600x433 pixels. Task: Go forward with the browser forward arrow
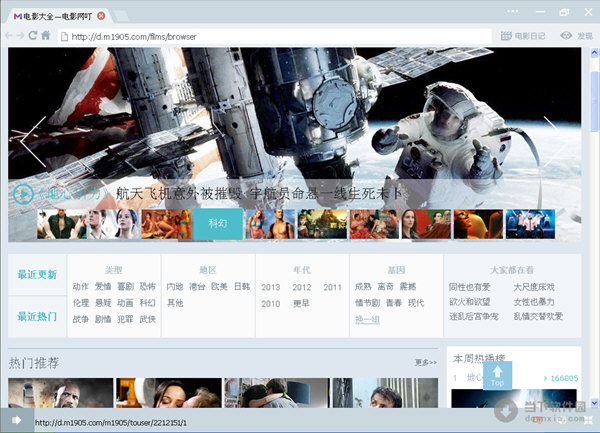(20, 36)
